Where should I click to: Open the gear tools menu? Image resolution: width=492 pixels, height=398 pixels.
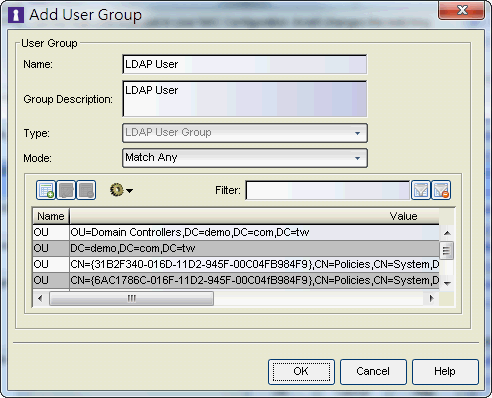pos(121,190)
